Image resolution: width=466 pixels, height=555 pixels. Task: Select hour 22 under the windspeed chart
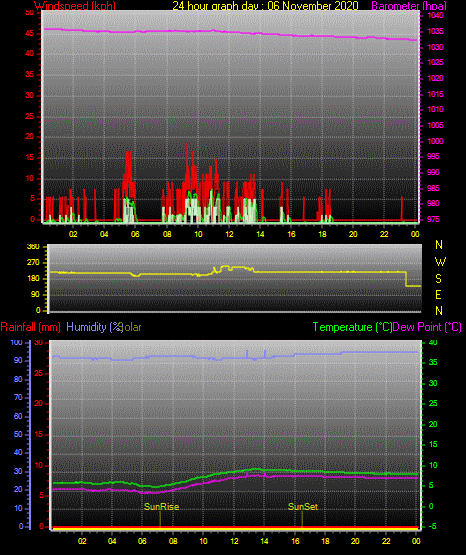[384, 234]
